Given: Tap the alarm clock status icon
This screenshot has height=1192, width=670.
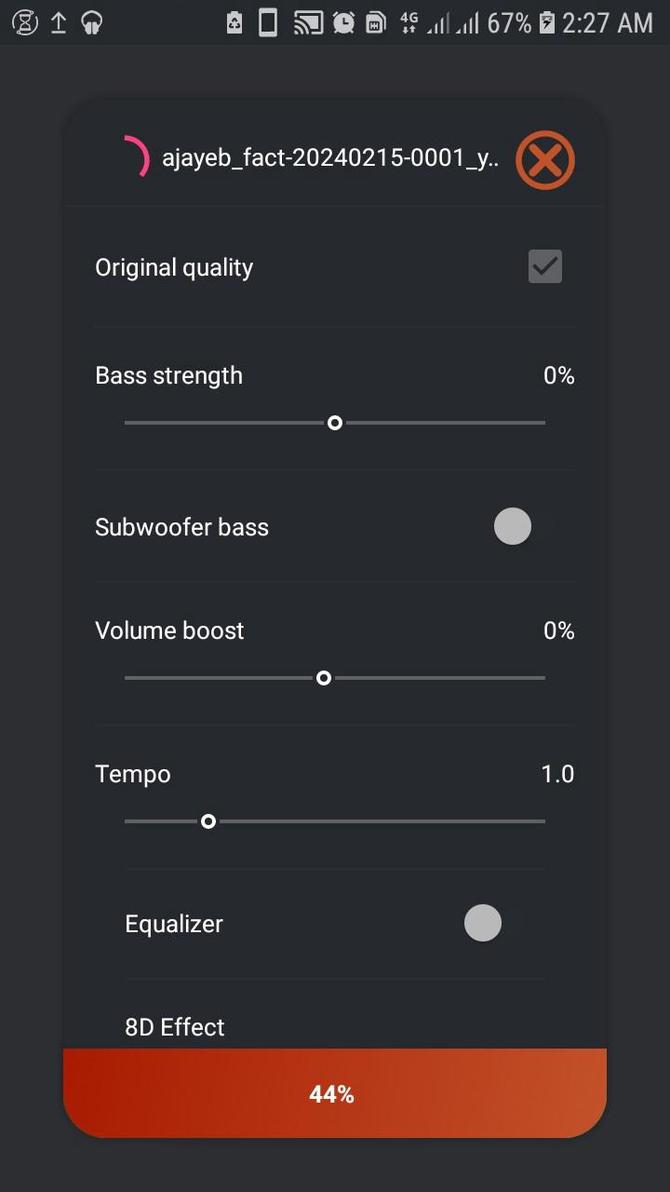Looking at the screenshot, I should click(343, 22).
